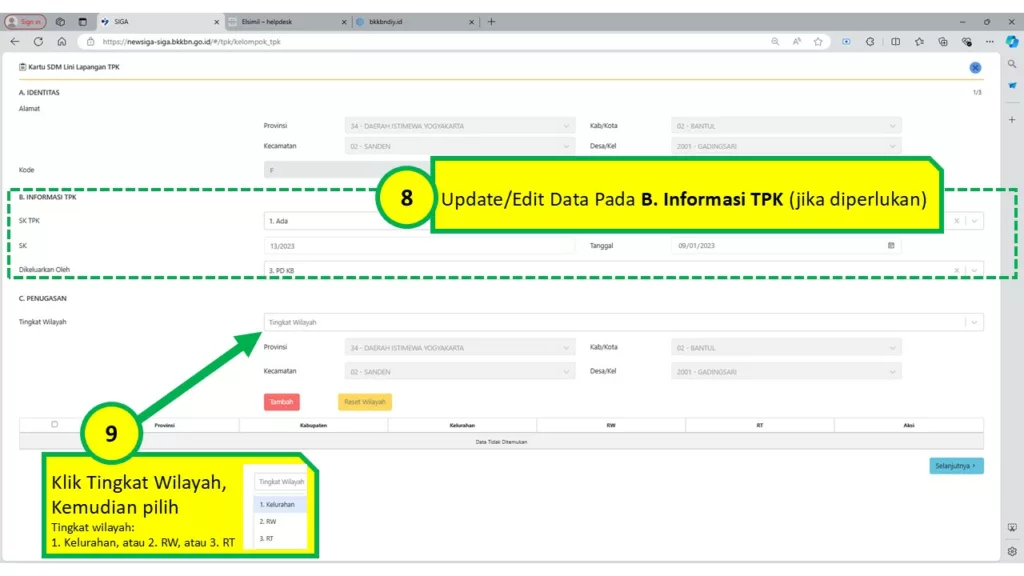The height and width of the screenshot is (576, 1024).
Task: Close the Kartu SDM Lini Lapangan dialog
Action: click(x=975, y=67)
